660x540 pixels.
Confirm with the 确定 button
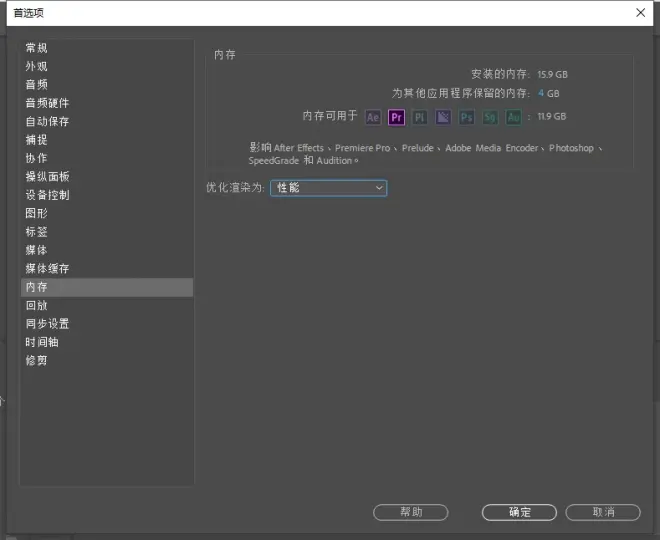519,512
